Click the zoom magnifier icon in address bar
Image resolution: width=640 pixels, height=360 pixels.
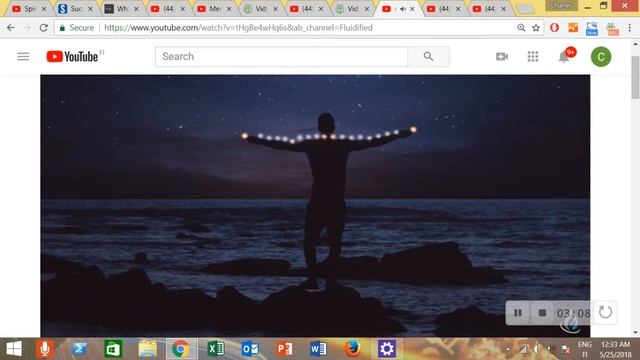(x=521, y=28)
